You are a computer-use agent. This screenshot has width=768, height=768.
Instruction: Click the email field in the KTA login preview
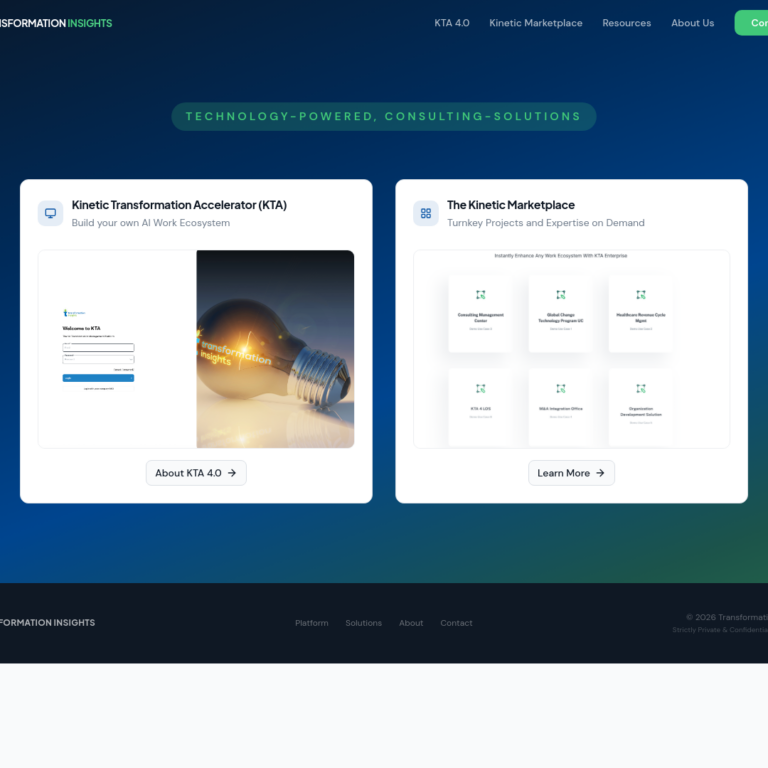(x=98, y=347)
